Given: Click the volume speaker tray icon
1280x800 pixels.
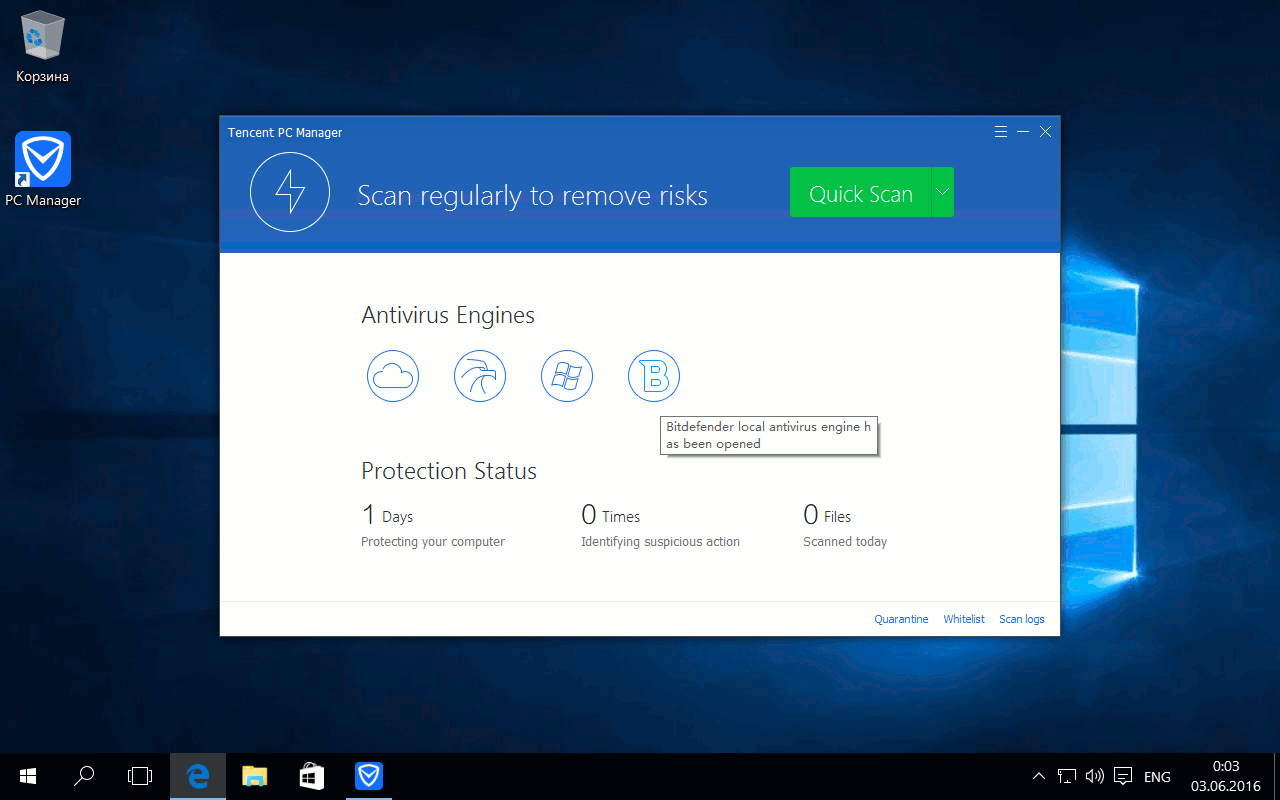Looking at the screenshot, I should (x=1094, y=776).
